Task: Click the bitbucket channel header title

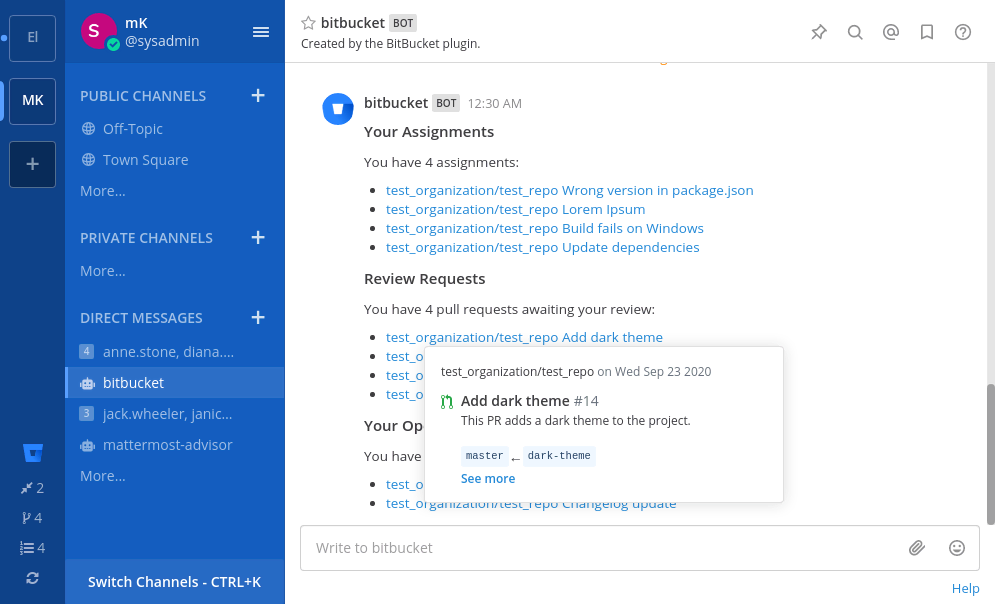Action: [x=352, y=23]
